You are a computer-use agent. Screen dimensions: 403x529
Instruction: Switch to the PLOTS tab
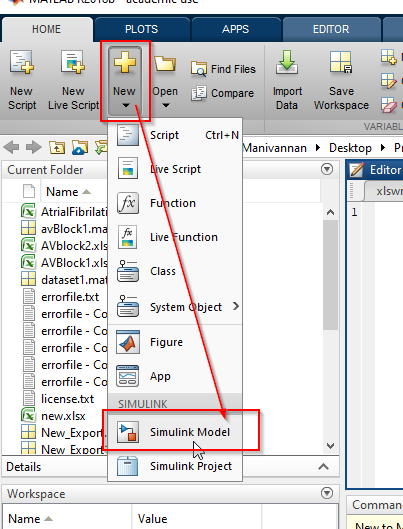142,29
